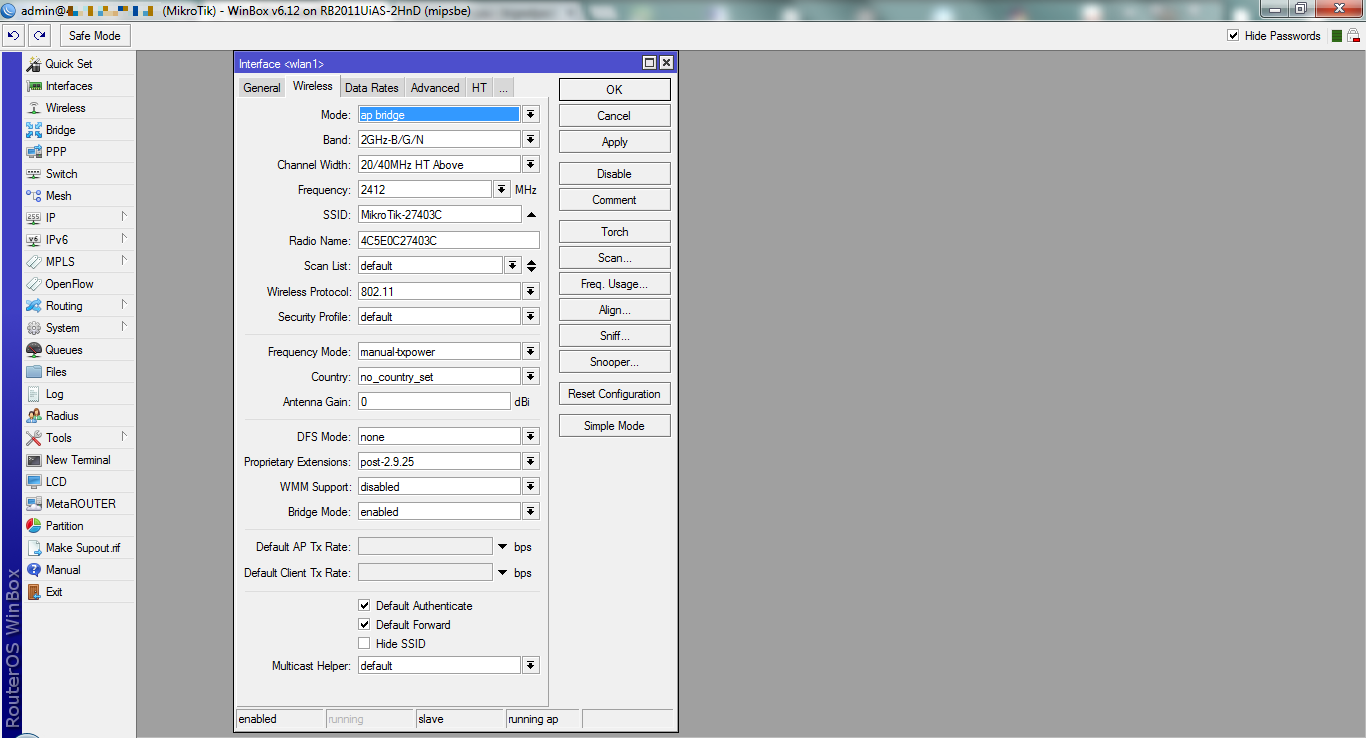Click the Antenna Gain input field
Image resolution: width=1366 pixels, height=738 pixels.
tap(434, 402)
